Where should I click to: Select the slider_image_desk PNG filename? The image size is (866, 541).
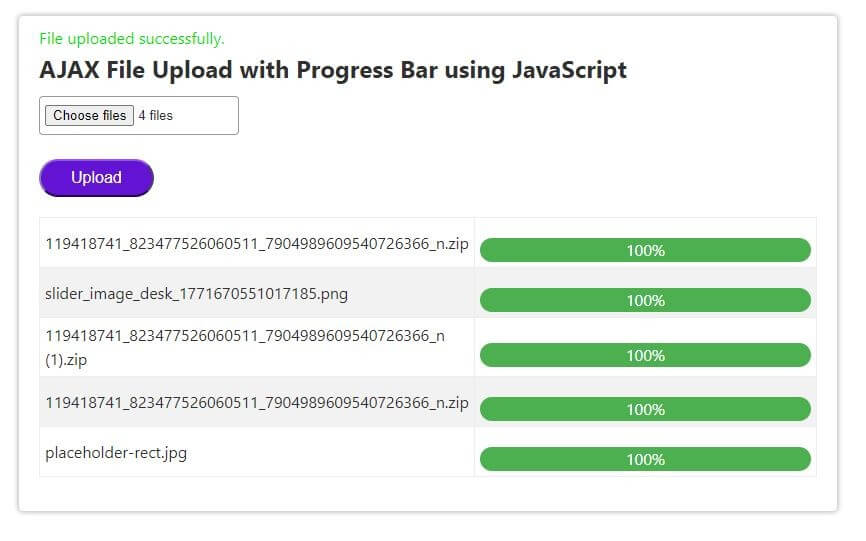tap(196, 294)
